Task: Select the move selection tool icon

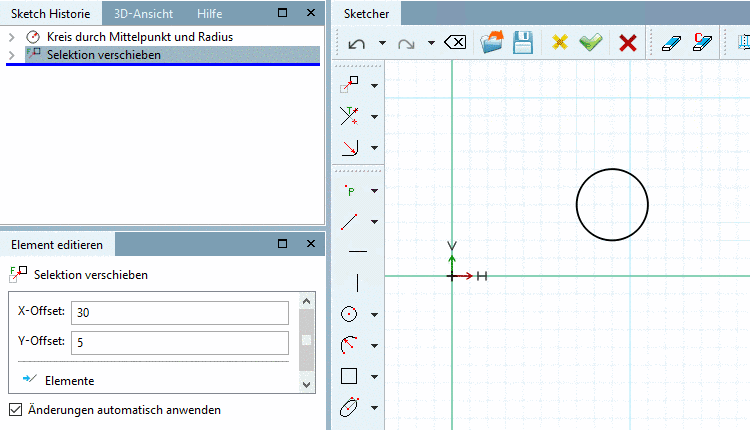Action: click(349, 85)
